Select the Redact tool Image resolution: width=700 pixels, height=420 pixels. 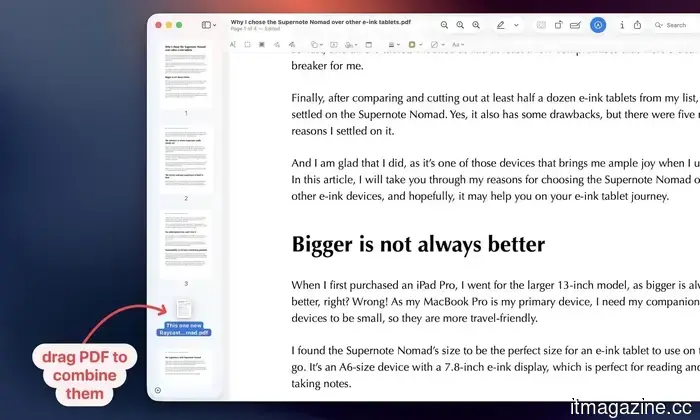point(262,45)
